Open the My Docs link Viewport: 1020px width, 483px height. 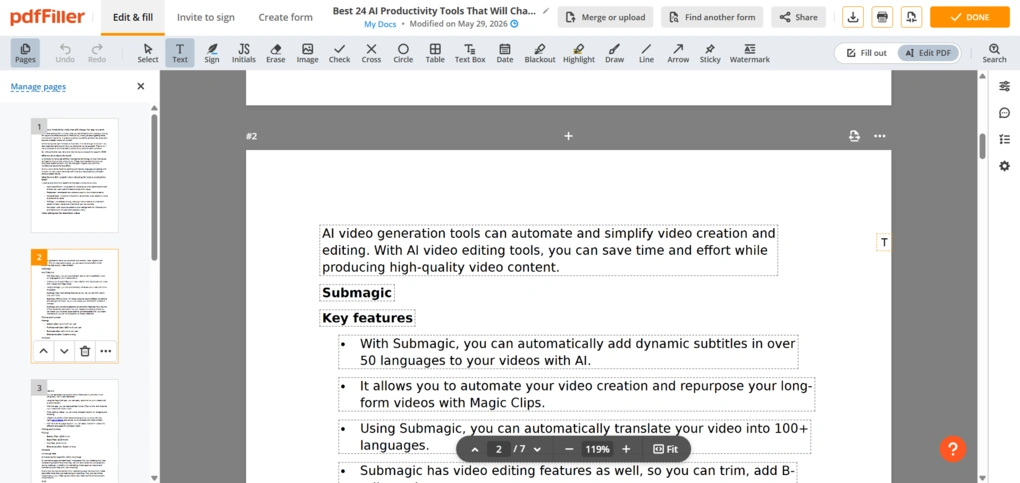[x=380, y=24]
